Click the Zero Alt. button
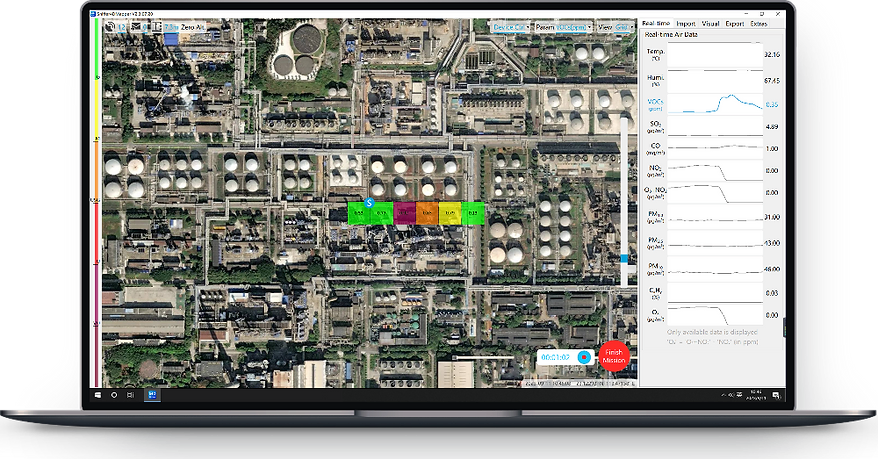This screenshot has height=459, width=878. point(195,27)
